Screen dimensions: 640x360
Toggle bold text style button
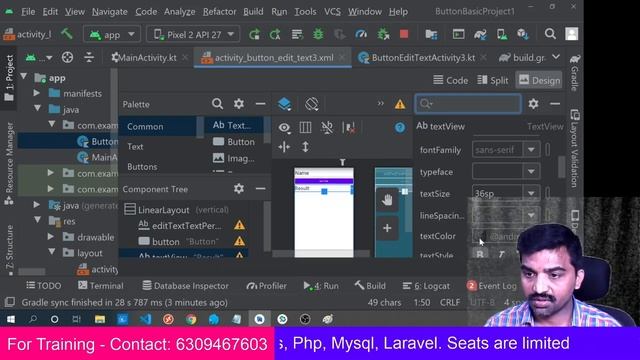click(x=480, y=254)
